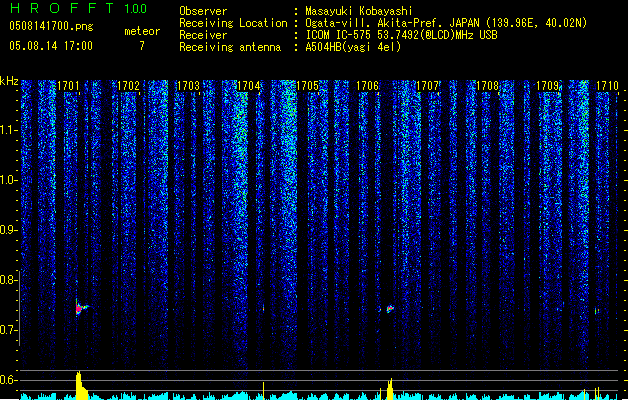The image size is (629, 400).
Task: Click the kHz axis unit label
Action: click(x=9, y=81)
